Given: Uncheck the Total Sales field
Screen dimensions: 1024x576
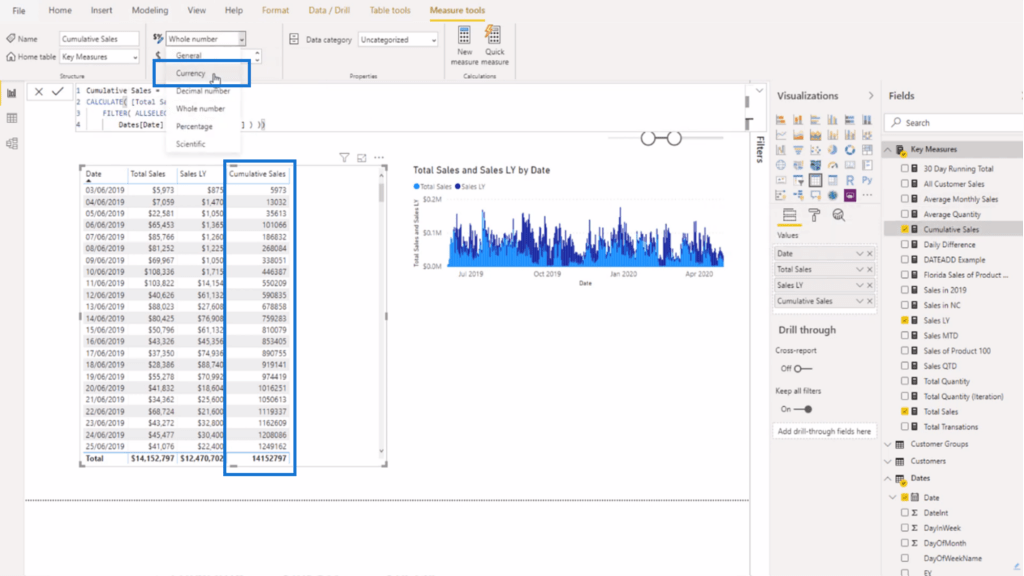Looking at the screenshot, I should [x=904, y=411].
